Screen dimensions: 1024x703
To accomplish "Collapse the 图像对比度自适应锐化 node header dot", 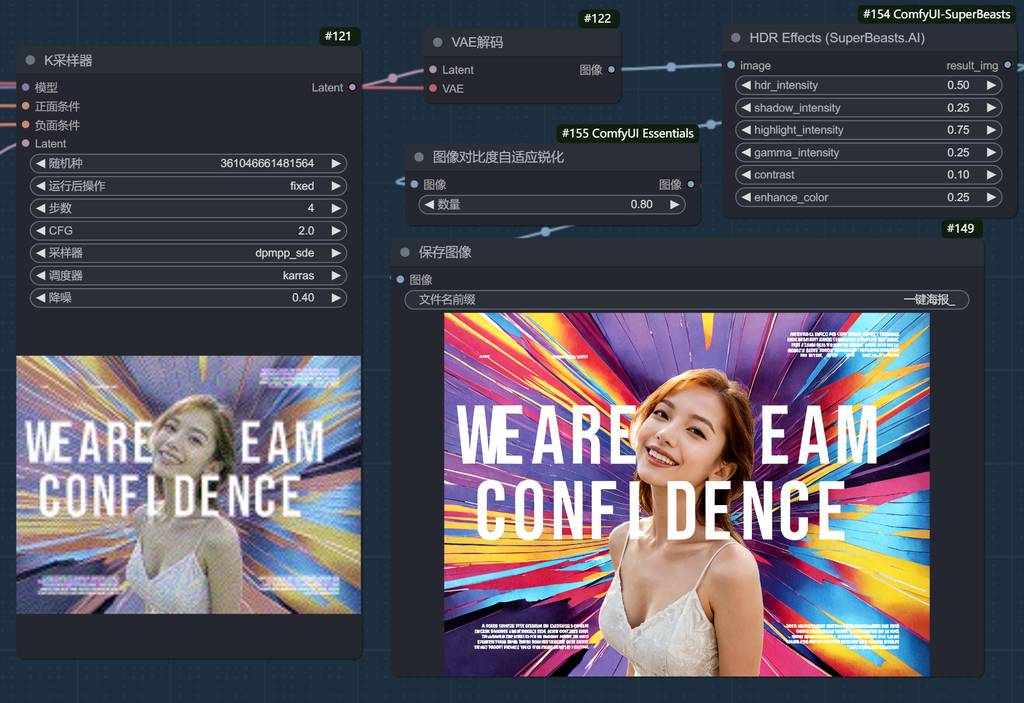I will click(419, 157).
